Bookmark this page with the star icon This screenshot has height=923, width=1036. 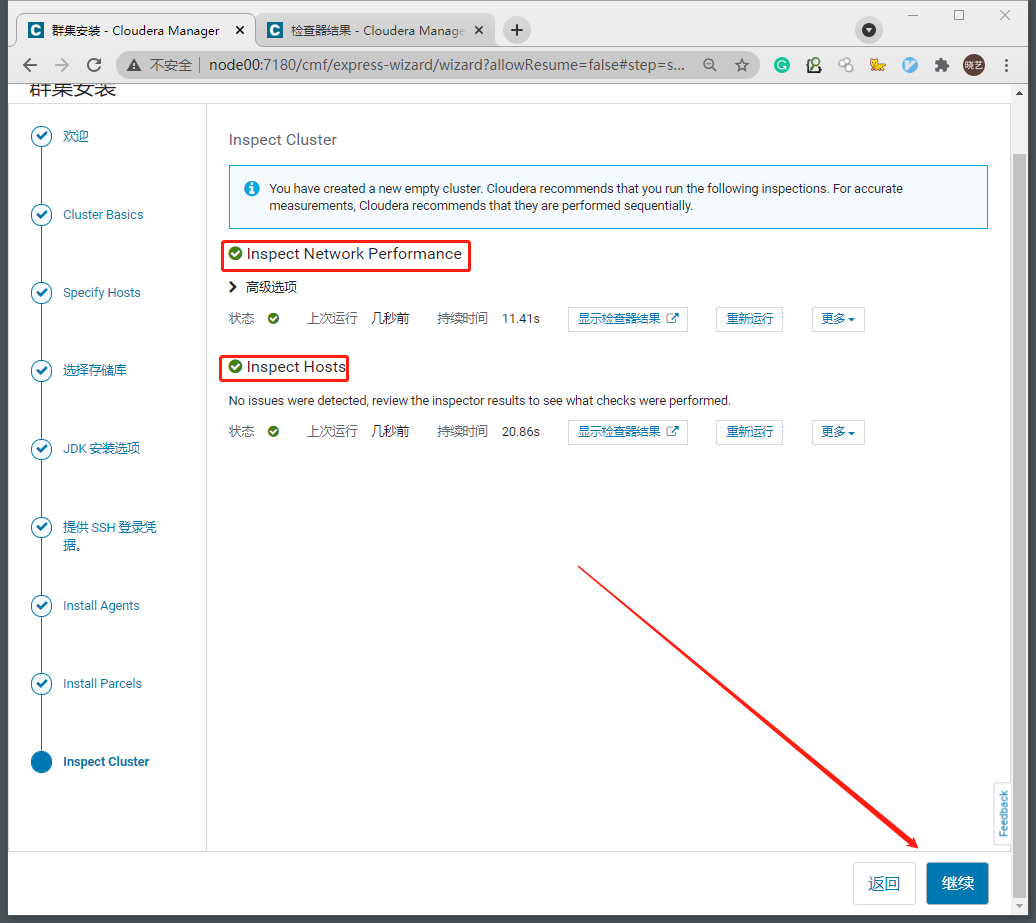click(x=742, y=65)
